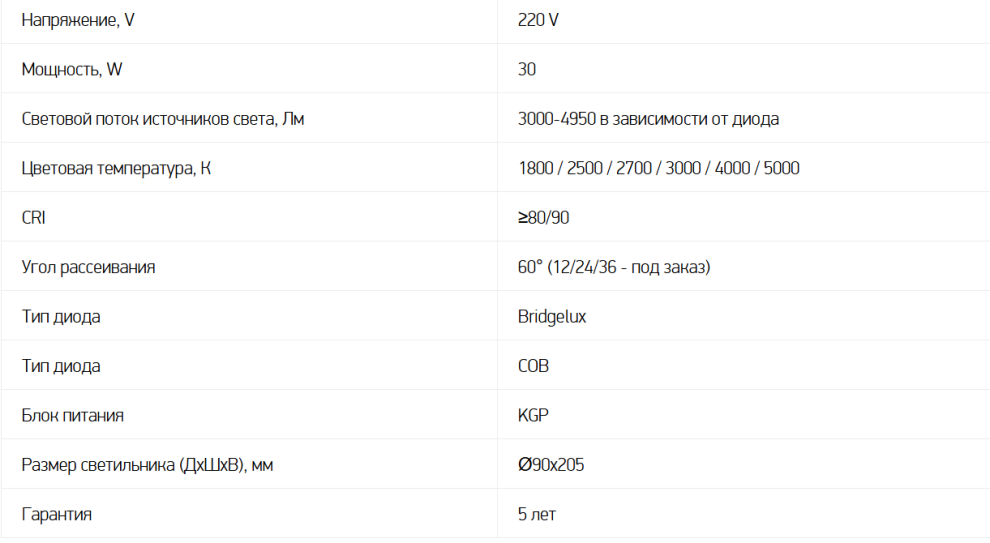990x543 pixels.
Task: Select the ≥80/90 CRI value
Action: pyautogui.click(x=544, y=218)
